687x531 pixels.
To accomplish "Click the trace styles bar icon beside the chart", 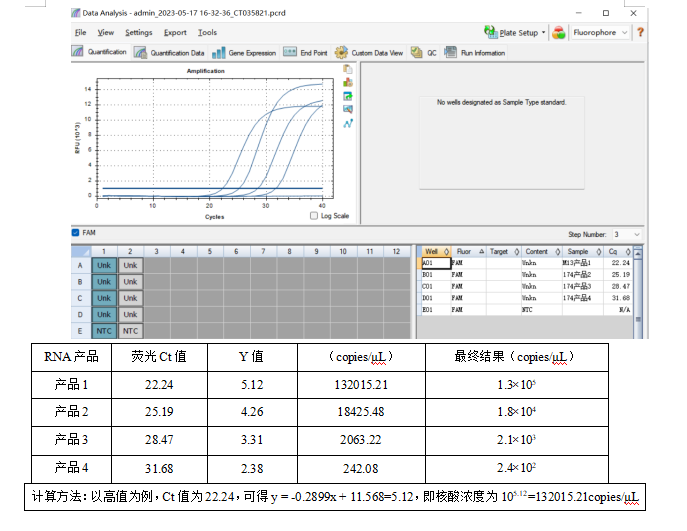I will [348, 82].
